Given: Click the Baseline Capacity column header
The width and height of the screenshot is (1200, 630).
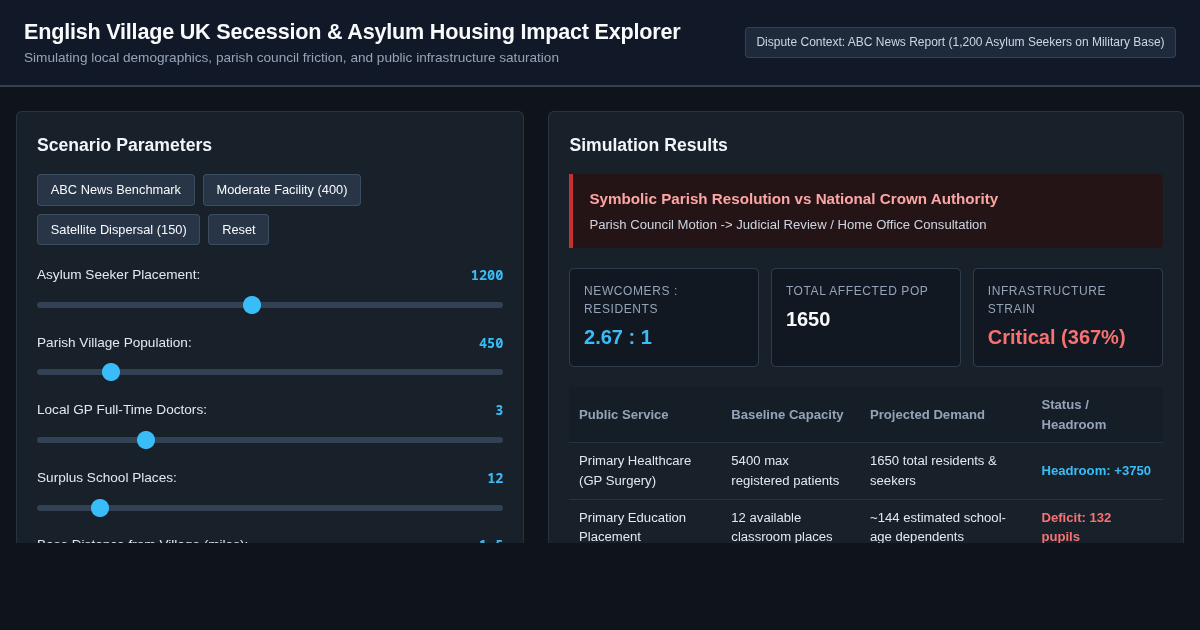Looking at the screenshot, I should coord(787,415).
